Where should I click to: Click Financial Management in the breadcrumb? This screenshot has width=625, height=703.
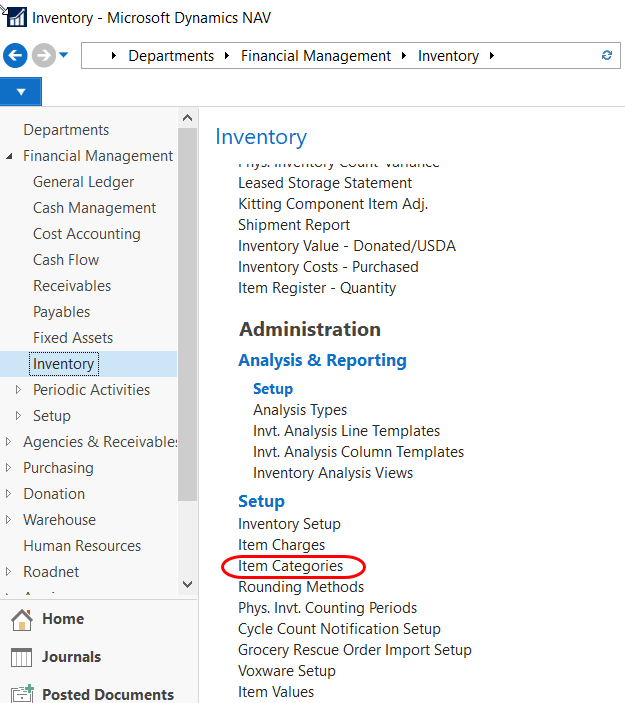(316, 56)
